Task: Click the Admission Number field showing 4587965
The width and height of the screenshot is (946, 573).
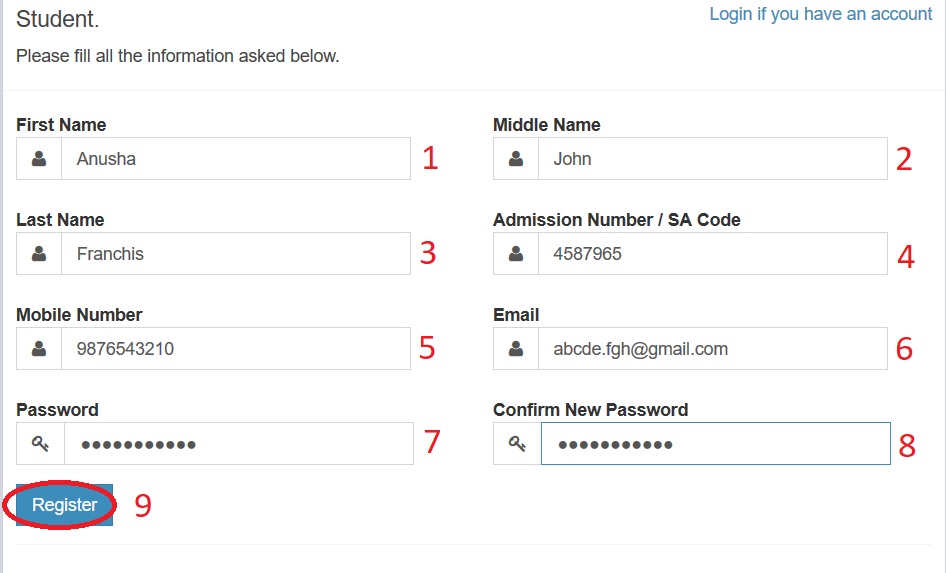Action: [712, 254]
